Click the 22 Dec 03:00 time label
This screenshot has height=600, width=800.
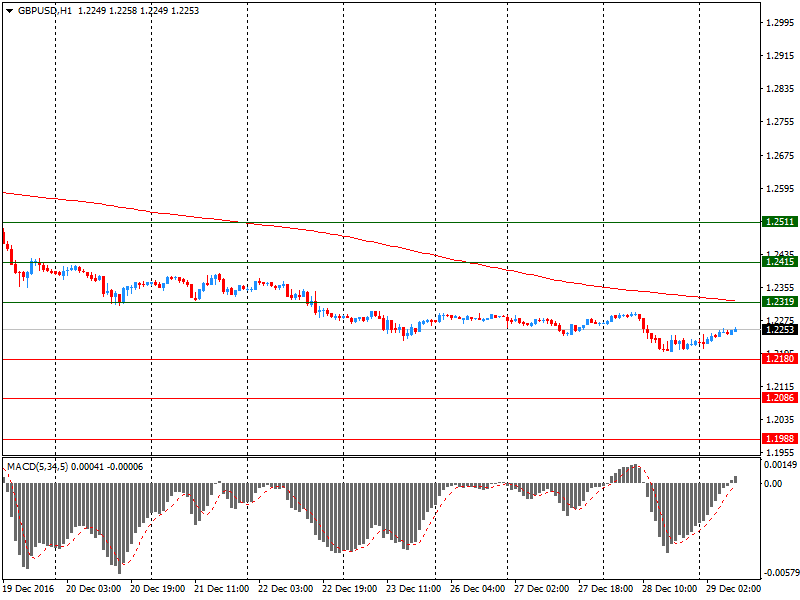286,589
